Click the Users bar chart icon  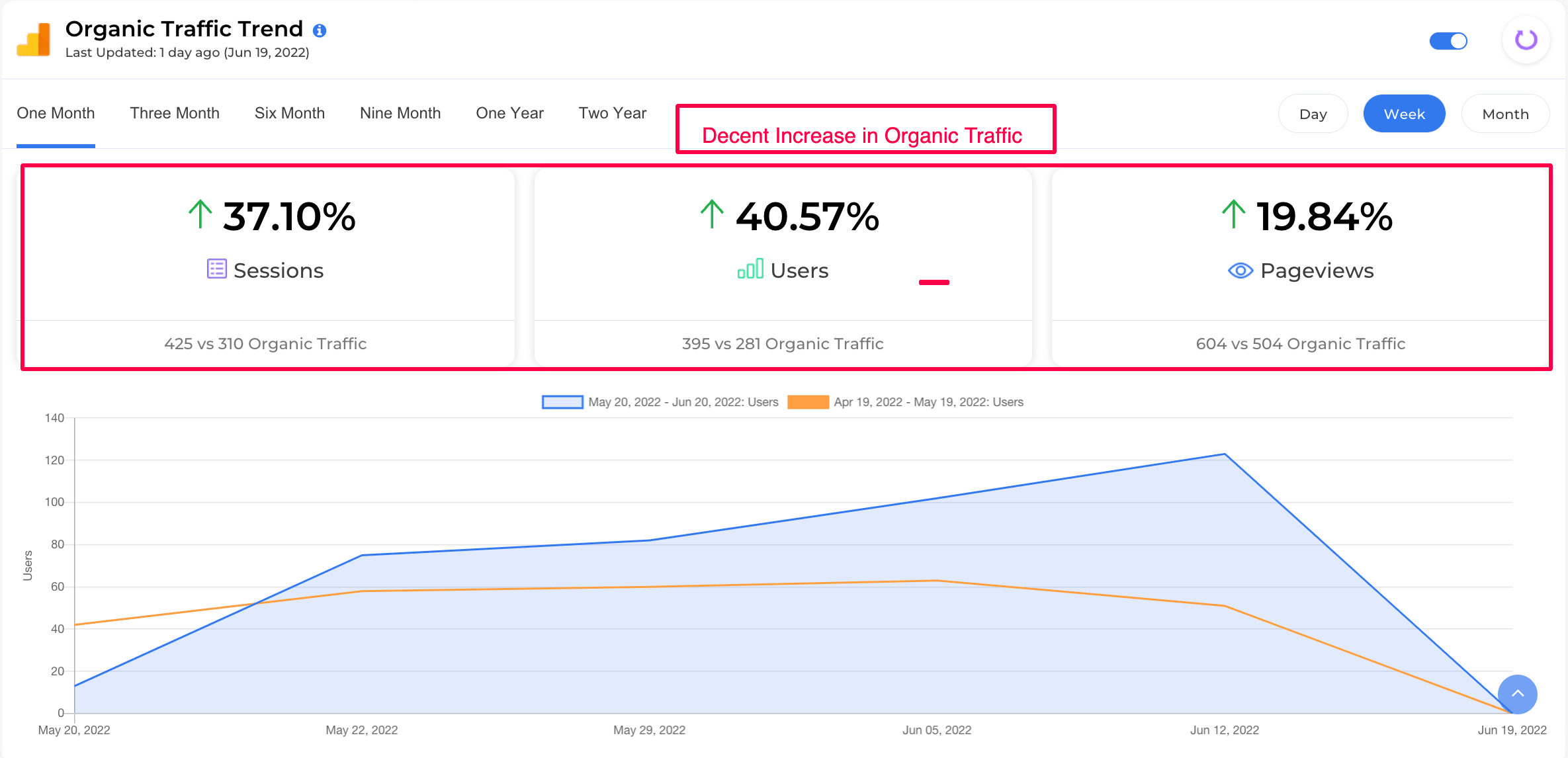click(x=750, y=269)
